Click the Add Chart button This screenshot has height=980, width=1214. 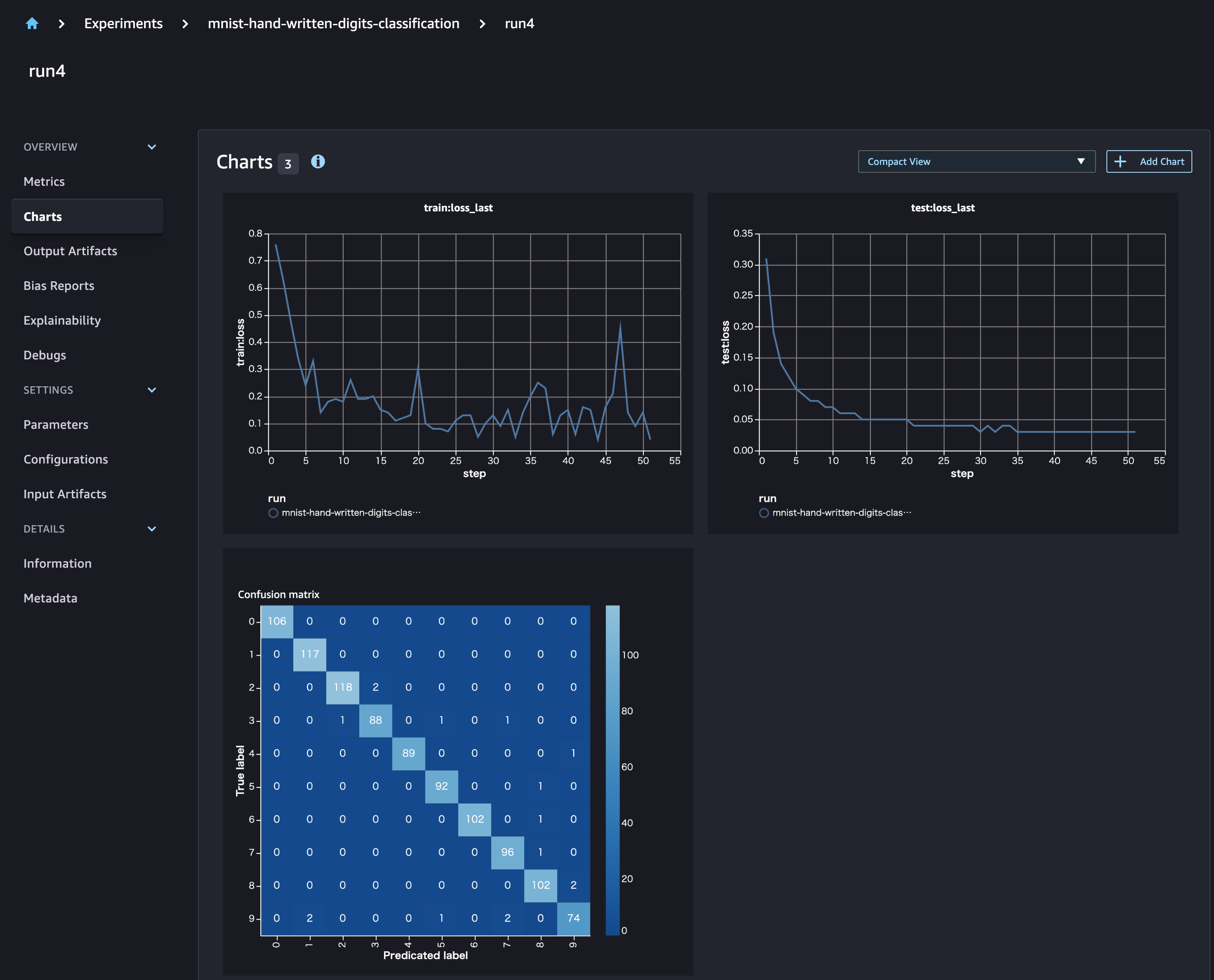[1148, 161]
